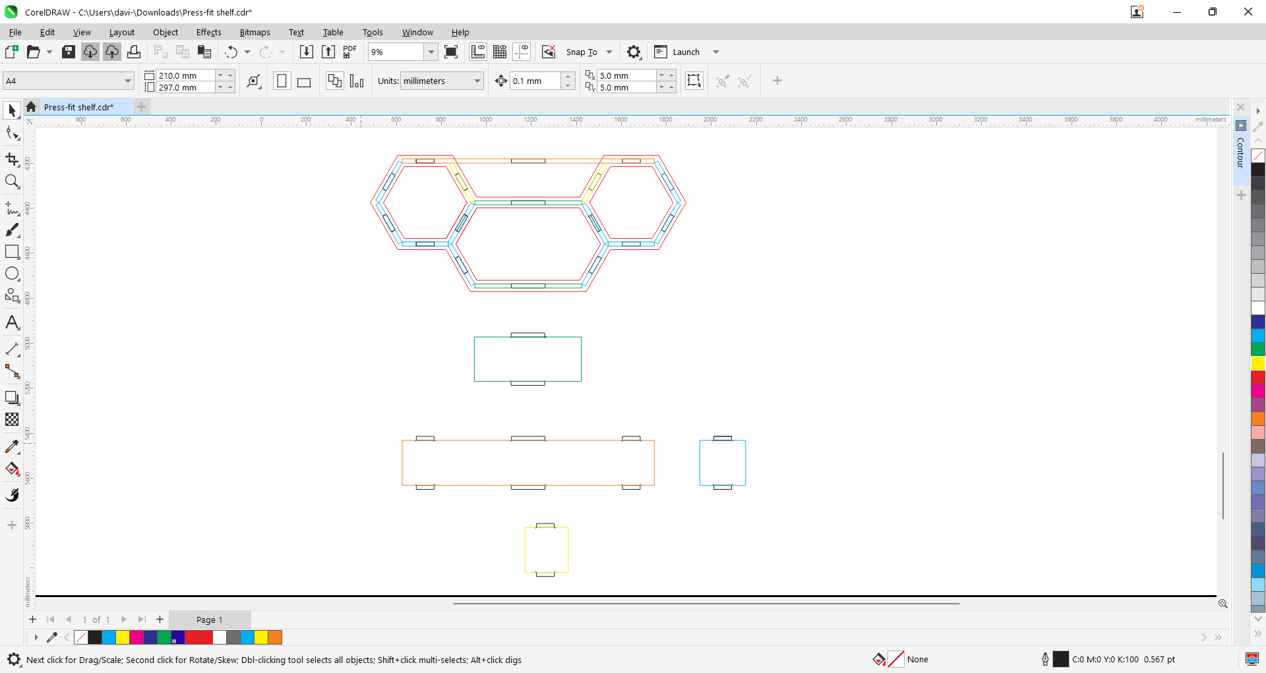
Task: Select the Artistic Media brush tool
Action: (12, 230)
